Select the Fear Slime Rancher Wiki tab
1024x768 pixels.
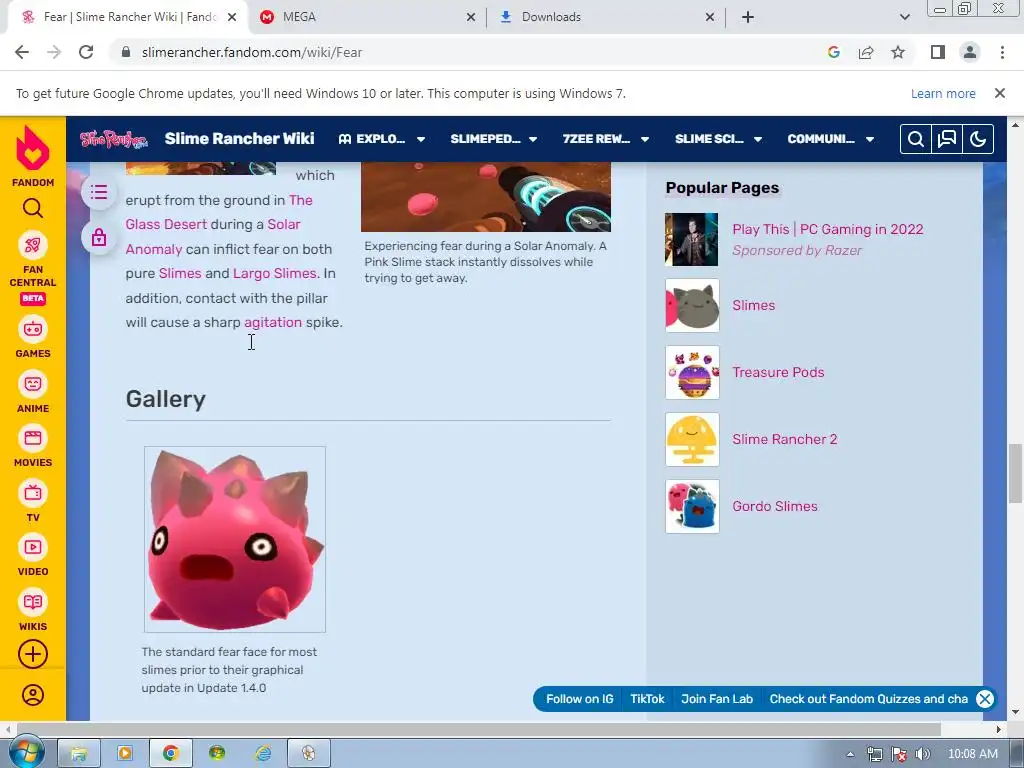pos(125,17)
